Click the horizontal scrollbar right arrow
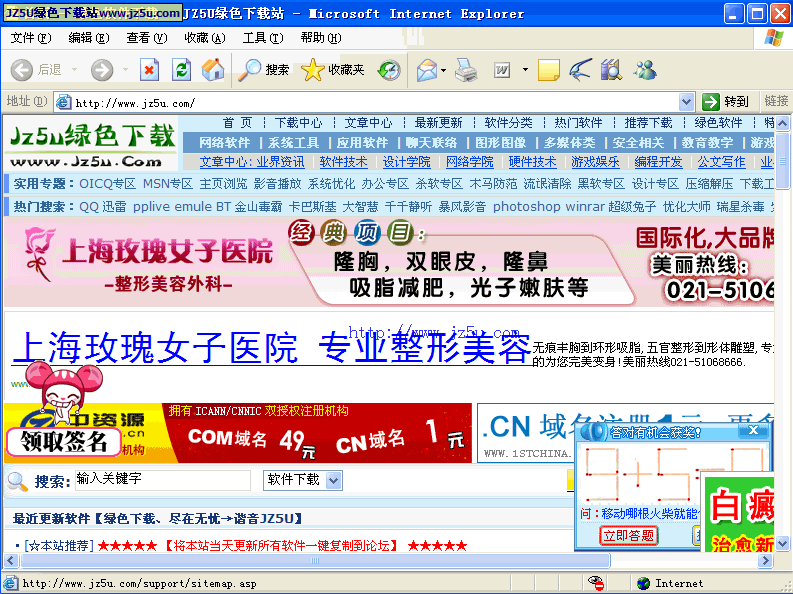The height and width of the screenshot is (594, 793). tap(765, 560)
